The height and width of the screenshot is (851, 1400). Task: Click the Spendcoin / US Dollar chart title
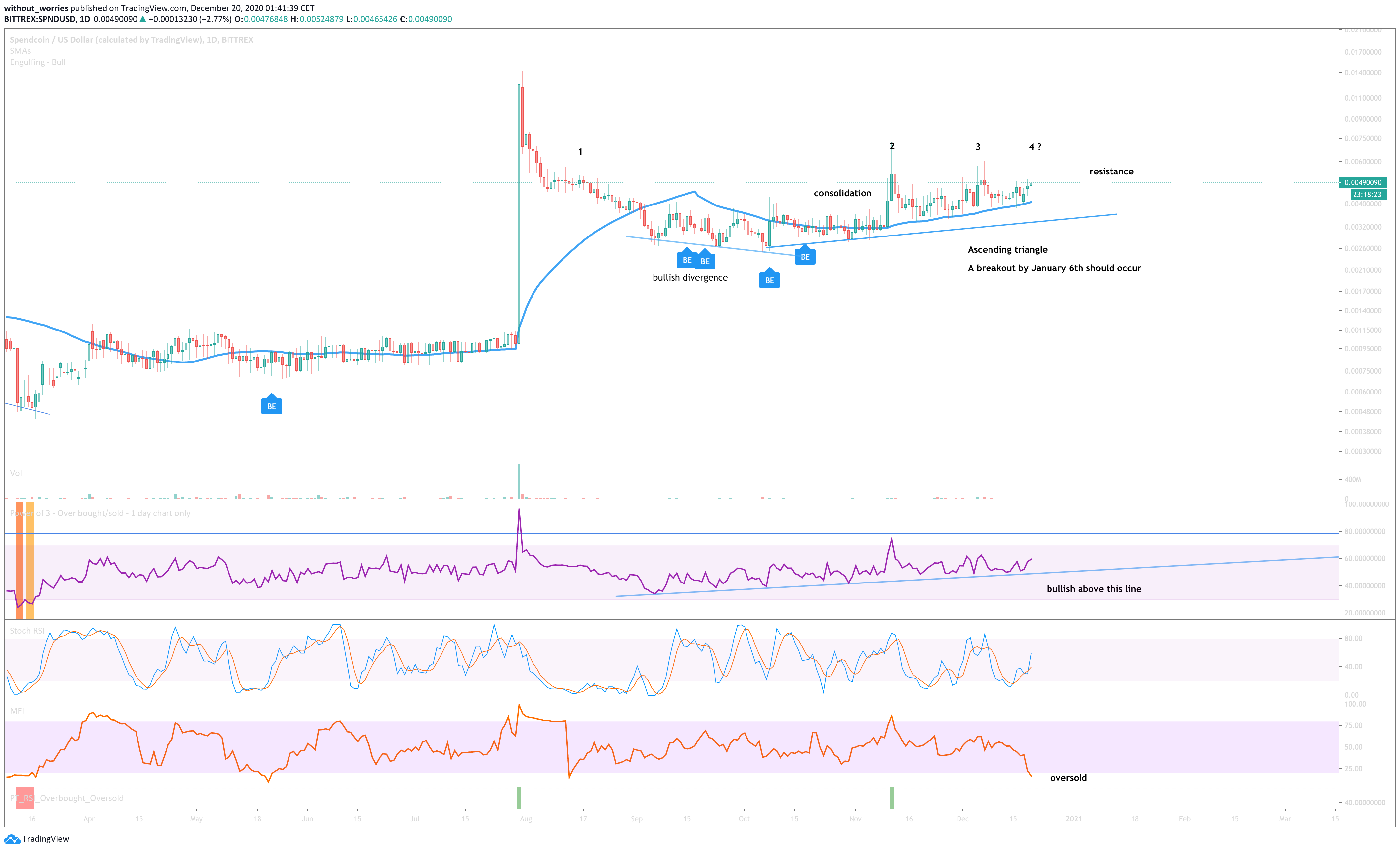131,39
